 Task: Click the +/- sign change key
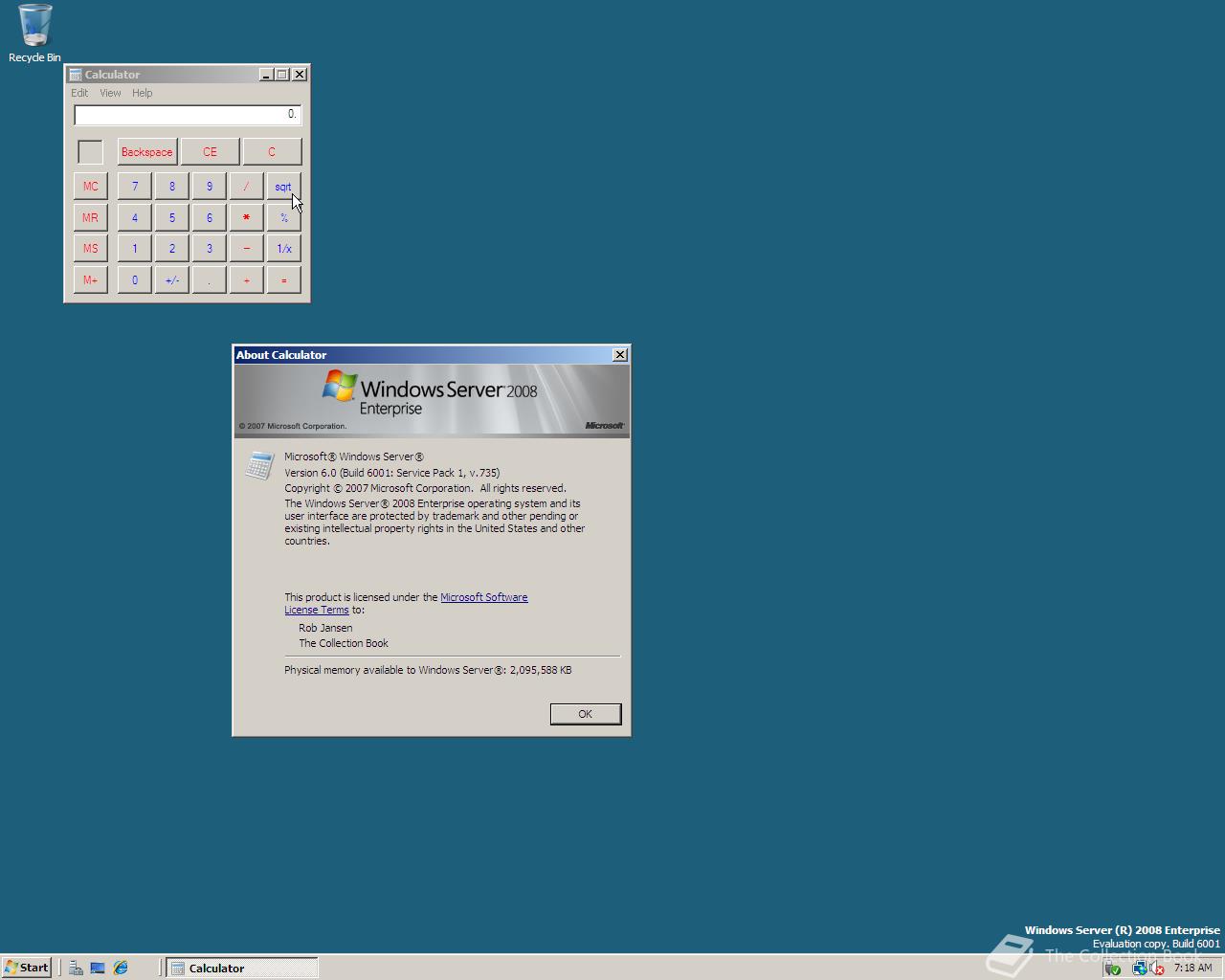click(x=172, y=280)
